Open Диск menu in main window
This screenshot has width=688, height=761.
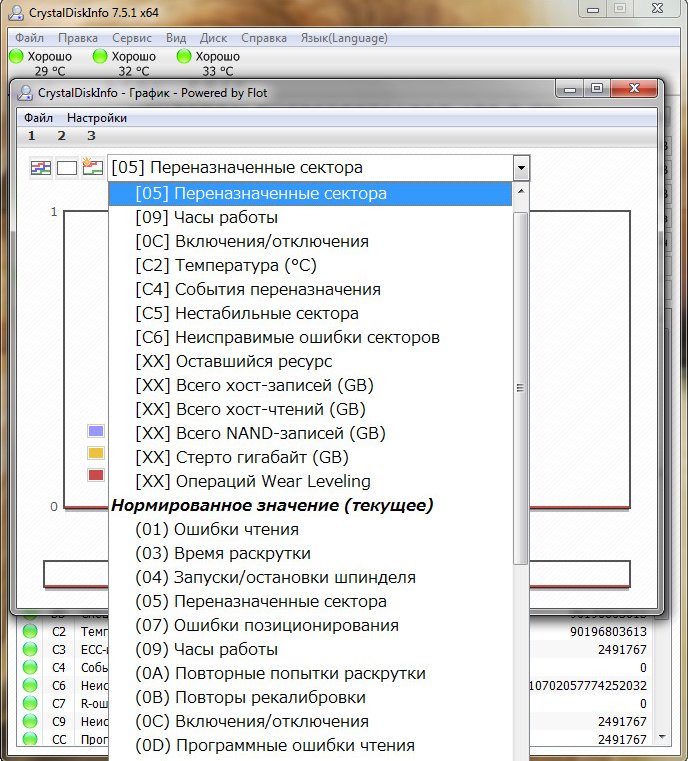tap(213, 38)
